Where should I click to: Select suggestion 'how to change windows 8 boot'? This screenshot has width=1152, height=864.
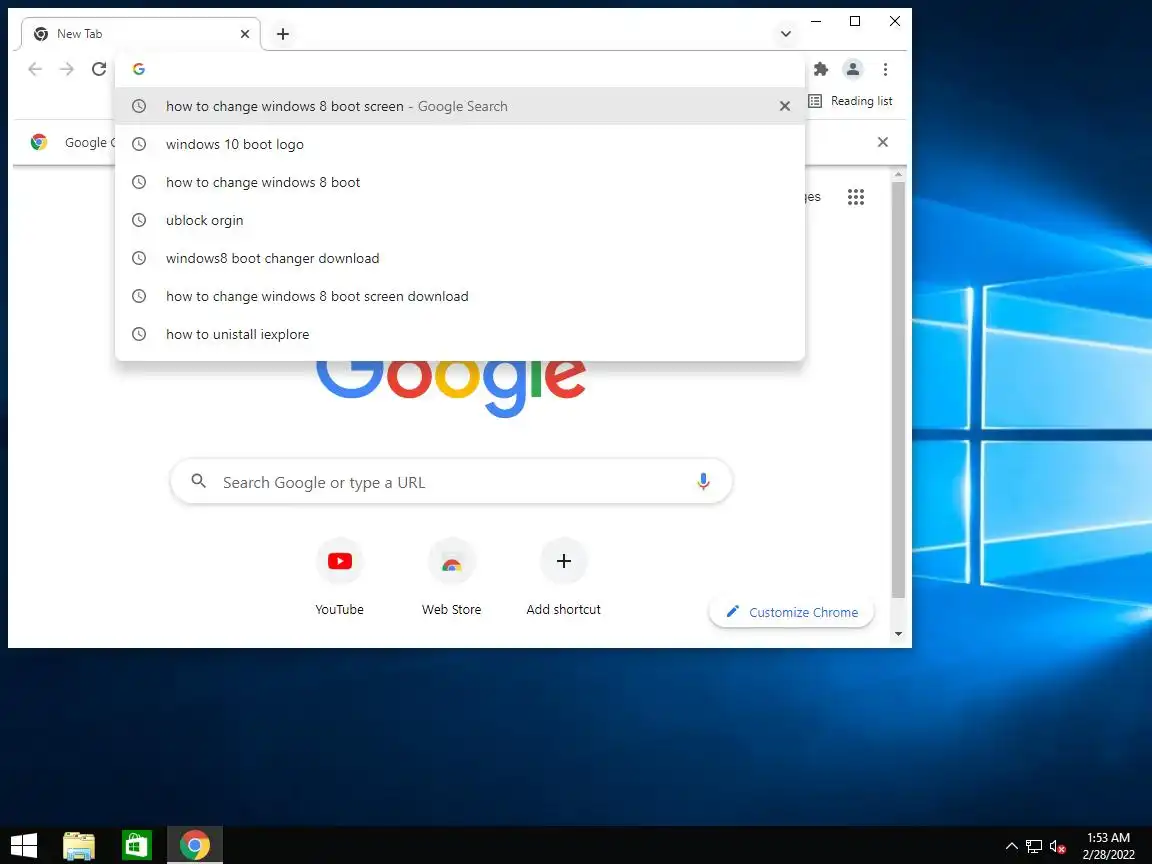460,182
